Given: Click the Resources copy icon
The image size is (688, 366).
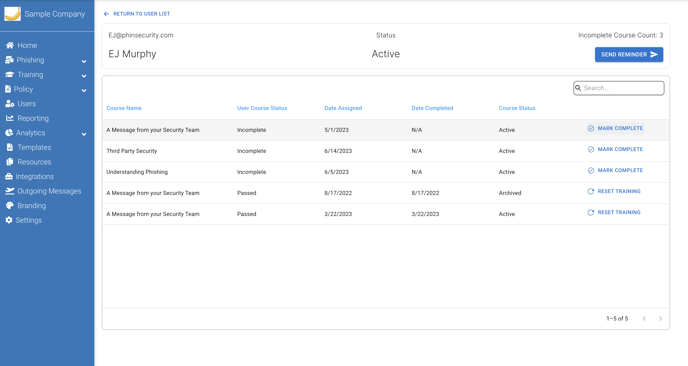Looking at the screenshot, I should coord(10,162).
